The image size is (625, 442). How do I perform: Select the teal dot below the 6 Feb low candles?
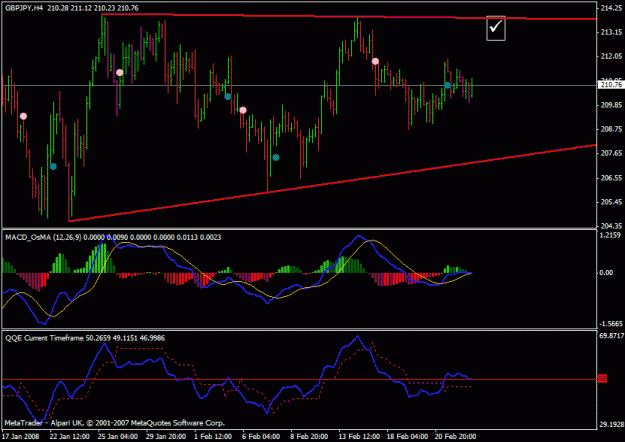(x=276, y=157)
